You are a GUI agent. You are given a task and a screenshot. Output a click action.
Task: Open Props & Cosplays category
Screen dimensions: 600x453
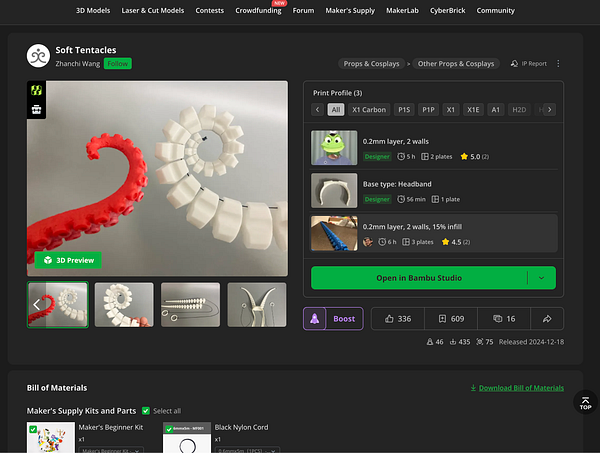click(x=371, y=64)
